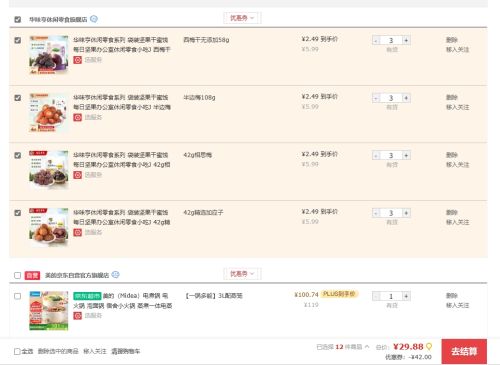This screenshot has height=365, width=500.
Task: Open the 西梅干 product thumbnail
Action: (49, 55)
